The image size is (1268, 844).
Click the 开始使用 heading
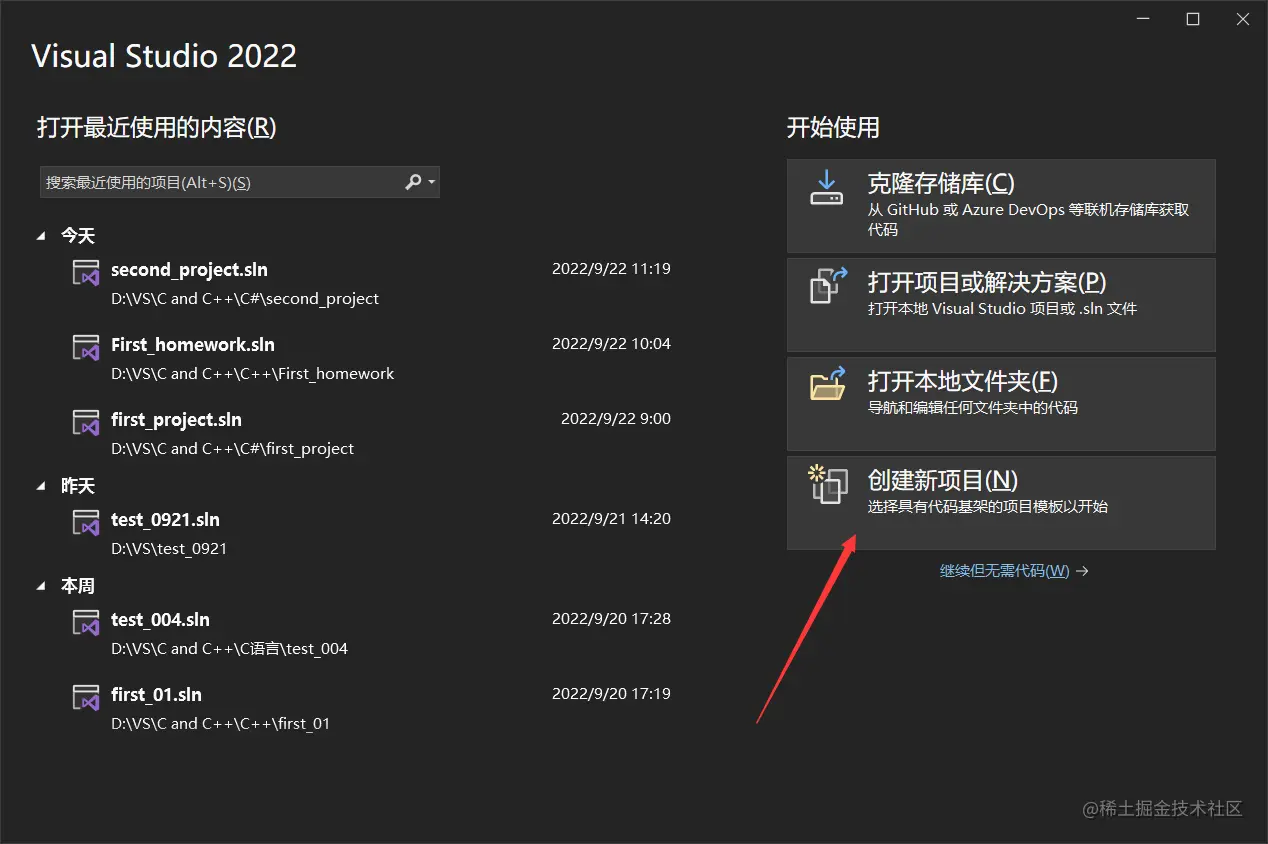click(x=833, y=128)
